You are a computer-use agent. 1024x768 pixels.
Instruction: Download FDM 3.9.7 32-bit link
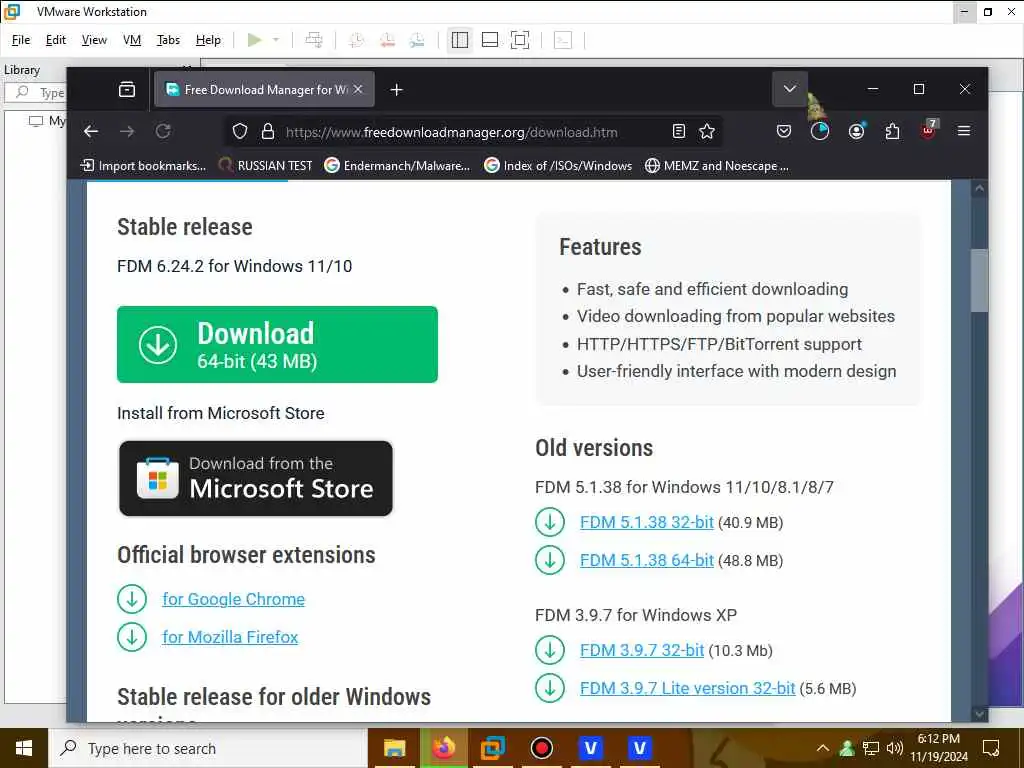(x=642, y=650)
